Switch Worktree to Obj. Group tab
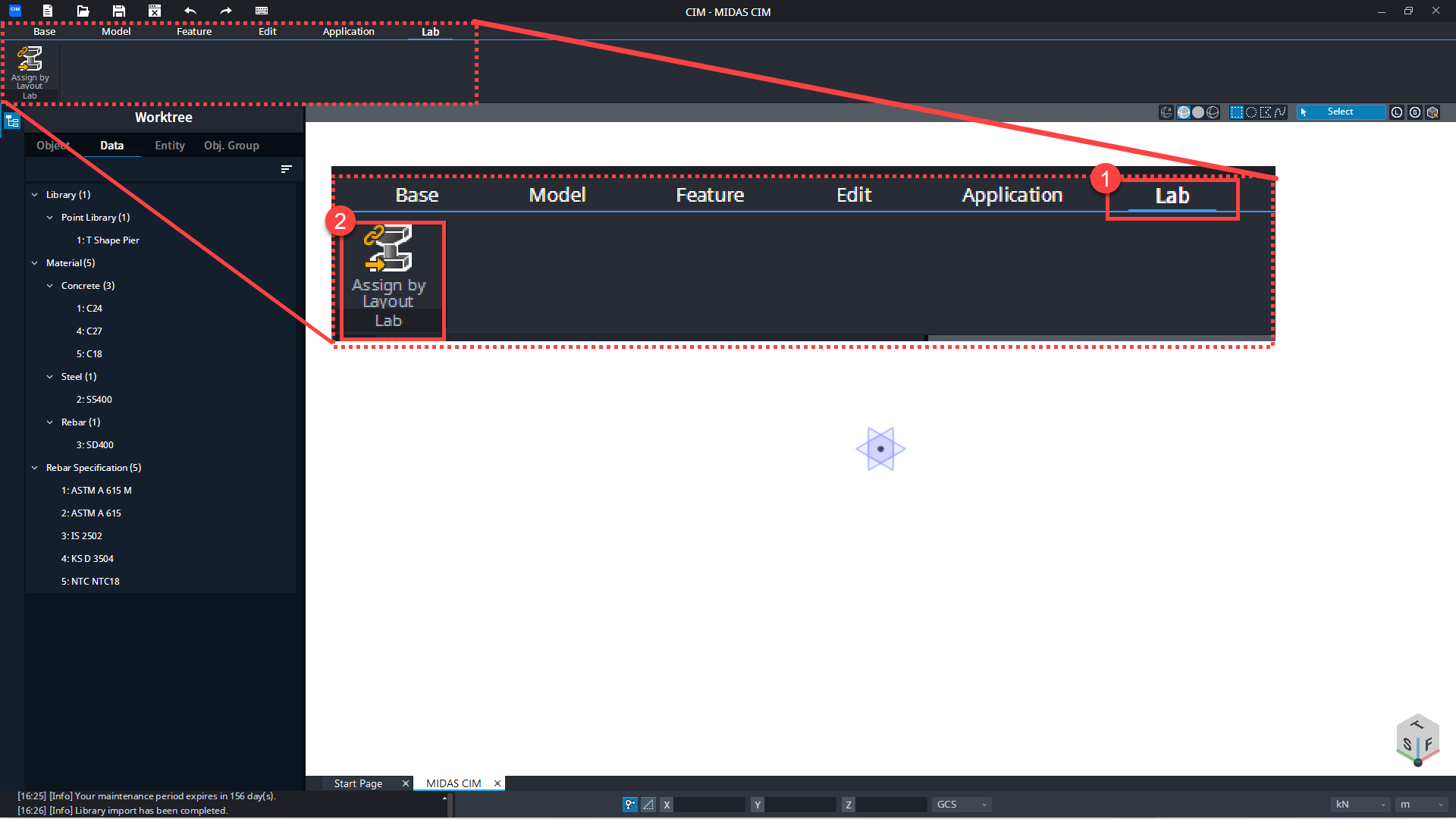 [x=231, y=146]
